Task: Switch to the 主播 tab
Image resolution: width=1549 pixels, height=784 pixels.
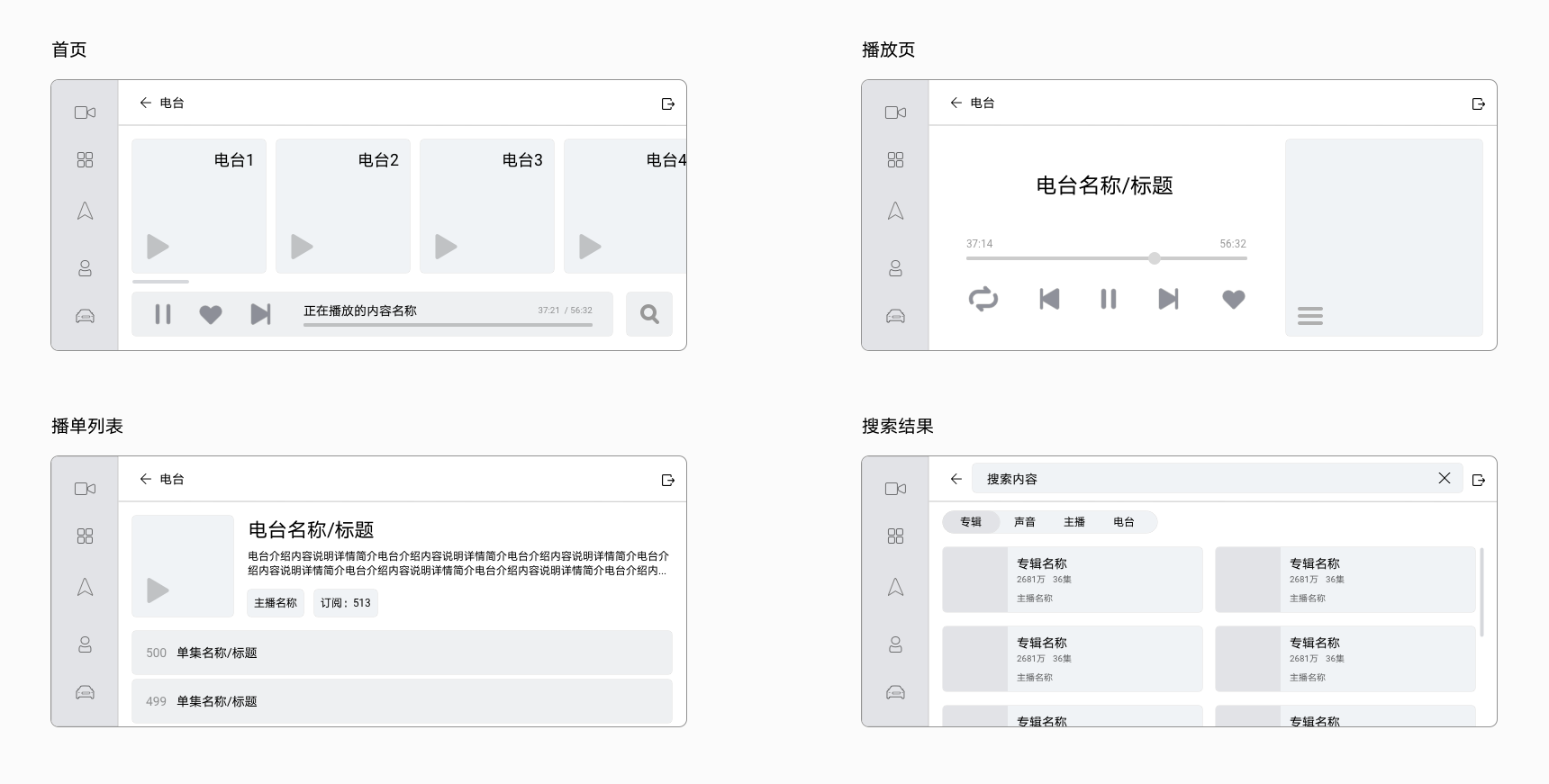Action: [1074, 522]
